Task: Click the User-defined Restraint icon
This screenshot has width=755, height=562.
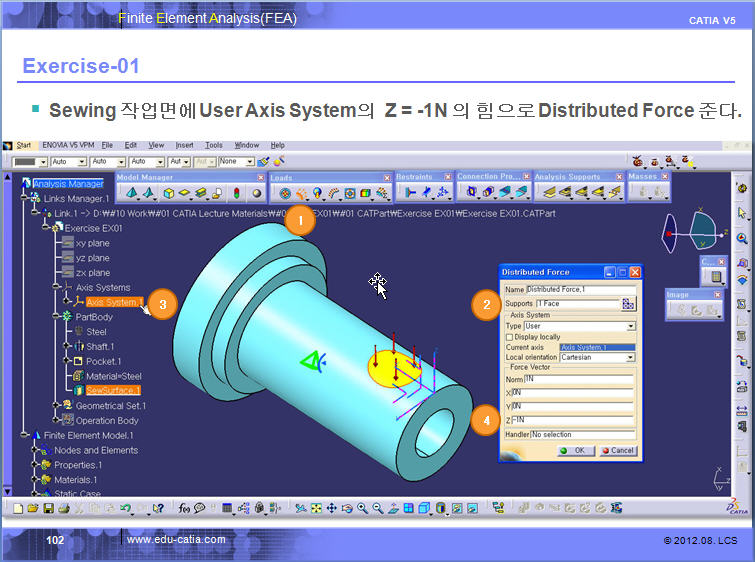Action: [442, 193]
